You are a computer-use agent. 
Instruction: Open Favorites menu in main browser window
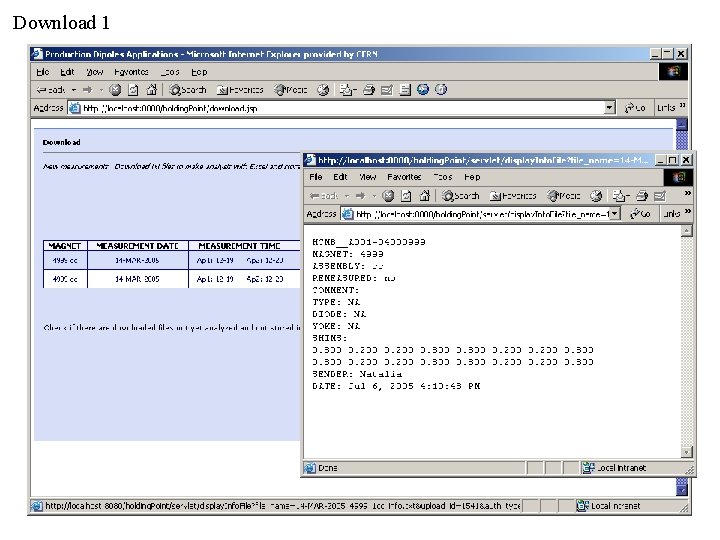pos(131,72)
